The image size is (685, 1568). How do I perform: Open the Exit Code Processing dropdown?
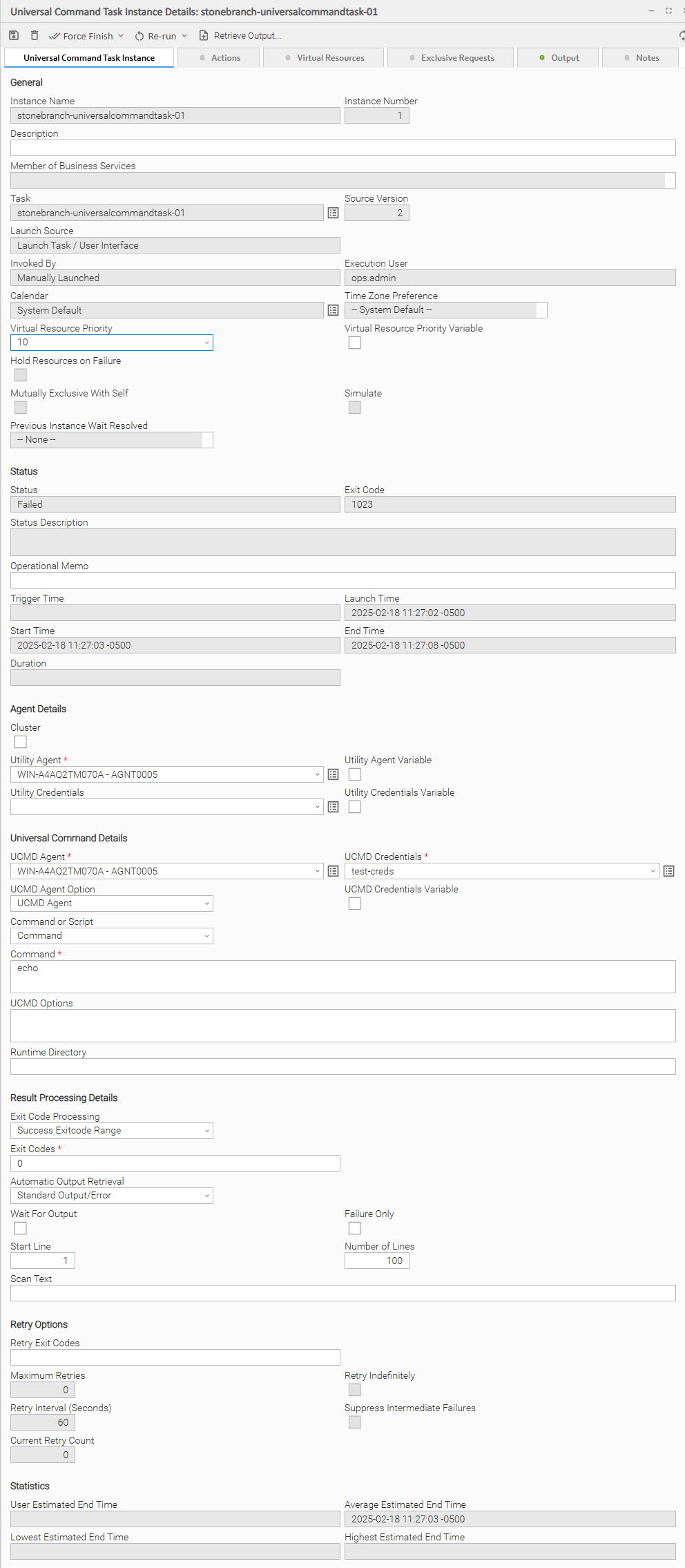tap(112, 1131)
